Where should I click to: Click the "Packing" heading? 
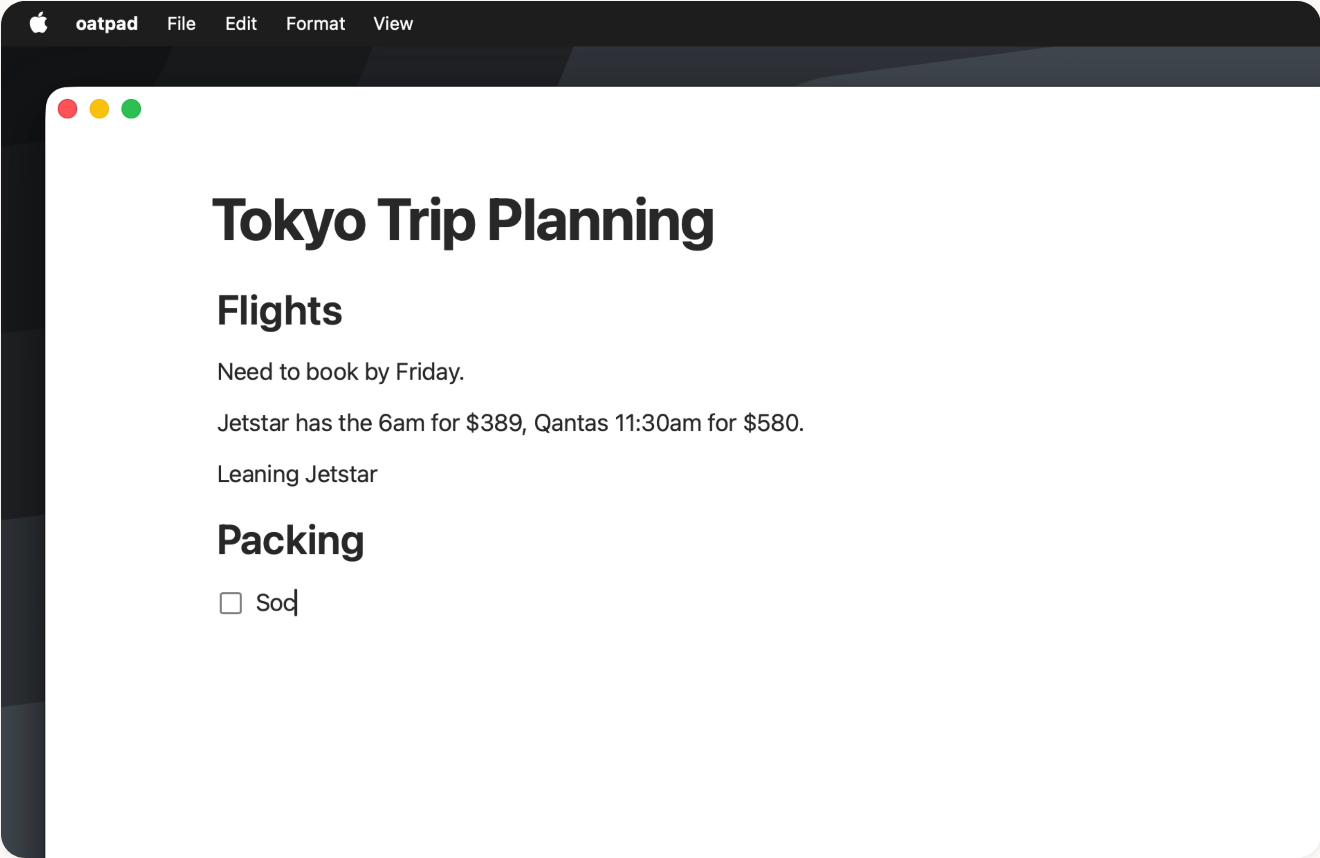pyautogui.click(x=291, y=540)
